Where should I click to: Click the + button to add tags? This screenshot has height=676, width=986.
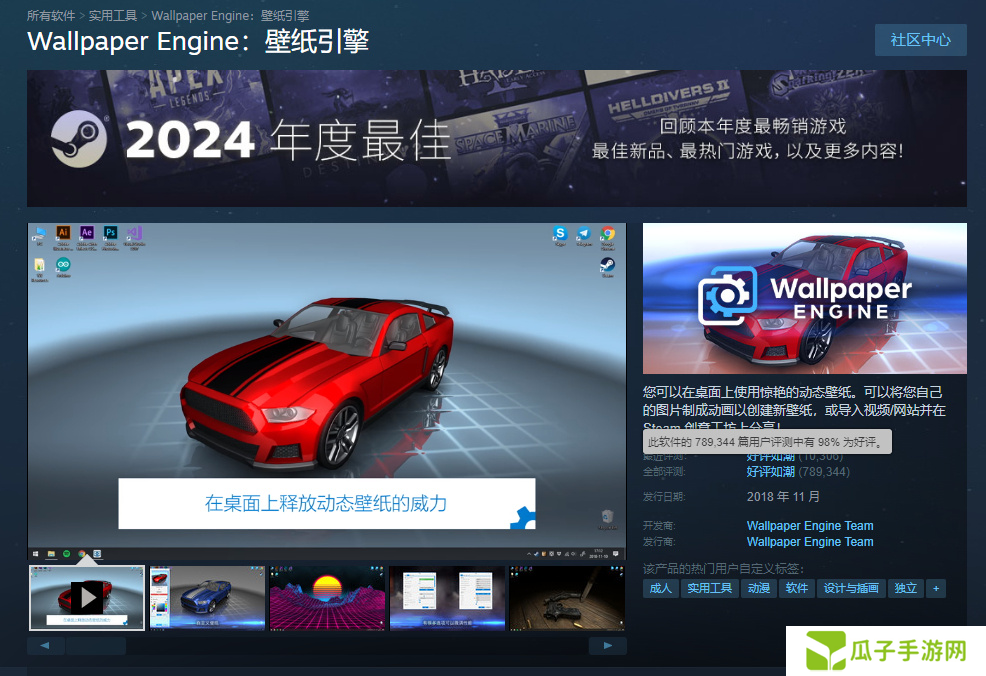point(936,589)
